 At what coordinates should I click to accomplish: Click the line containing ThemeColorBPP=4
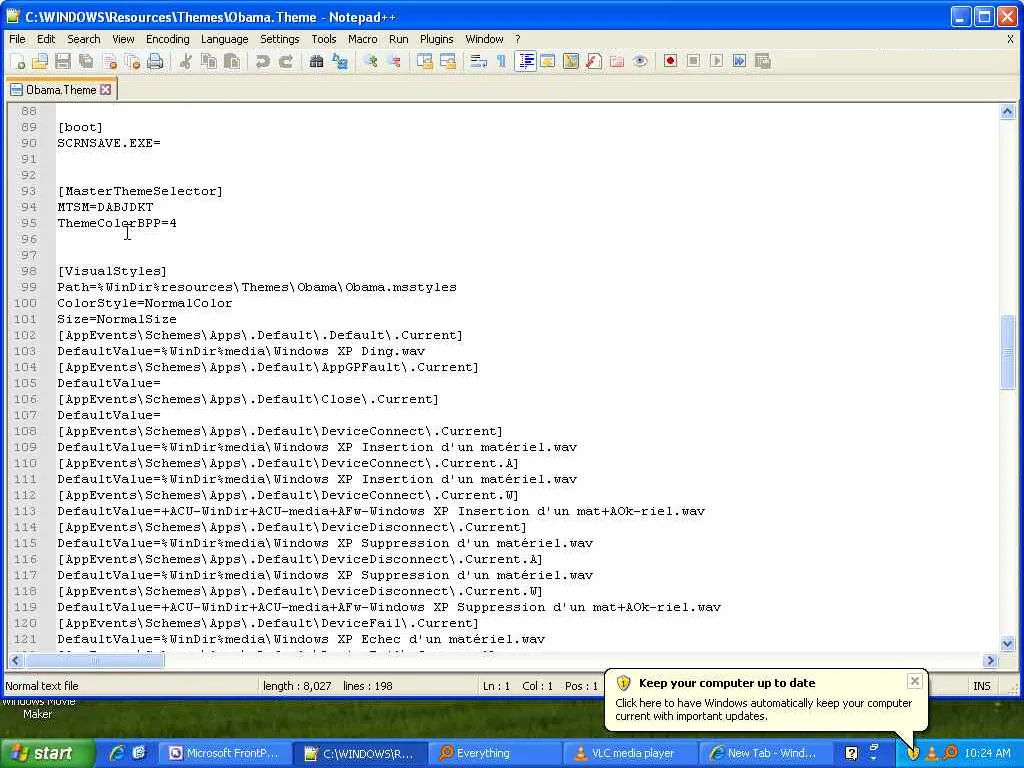[x=117, y=223]
